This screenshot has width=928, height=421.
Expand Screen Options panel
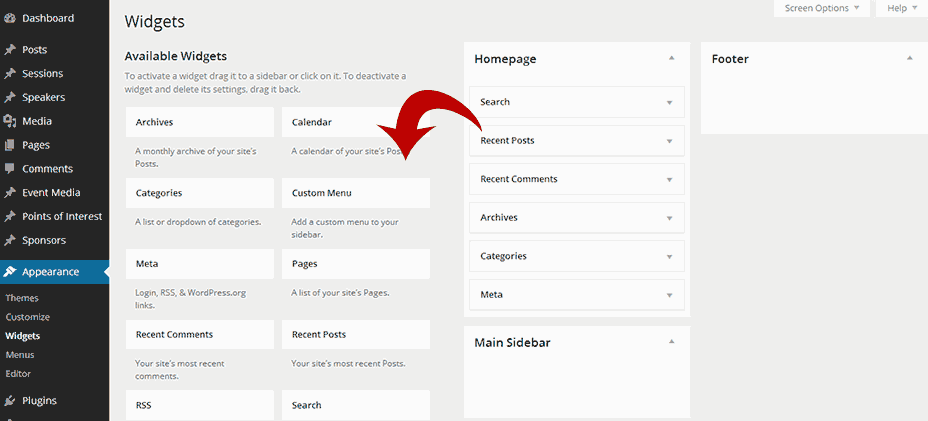822,8
